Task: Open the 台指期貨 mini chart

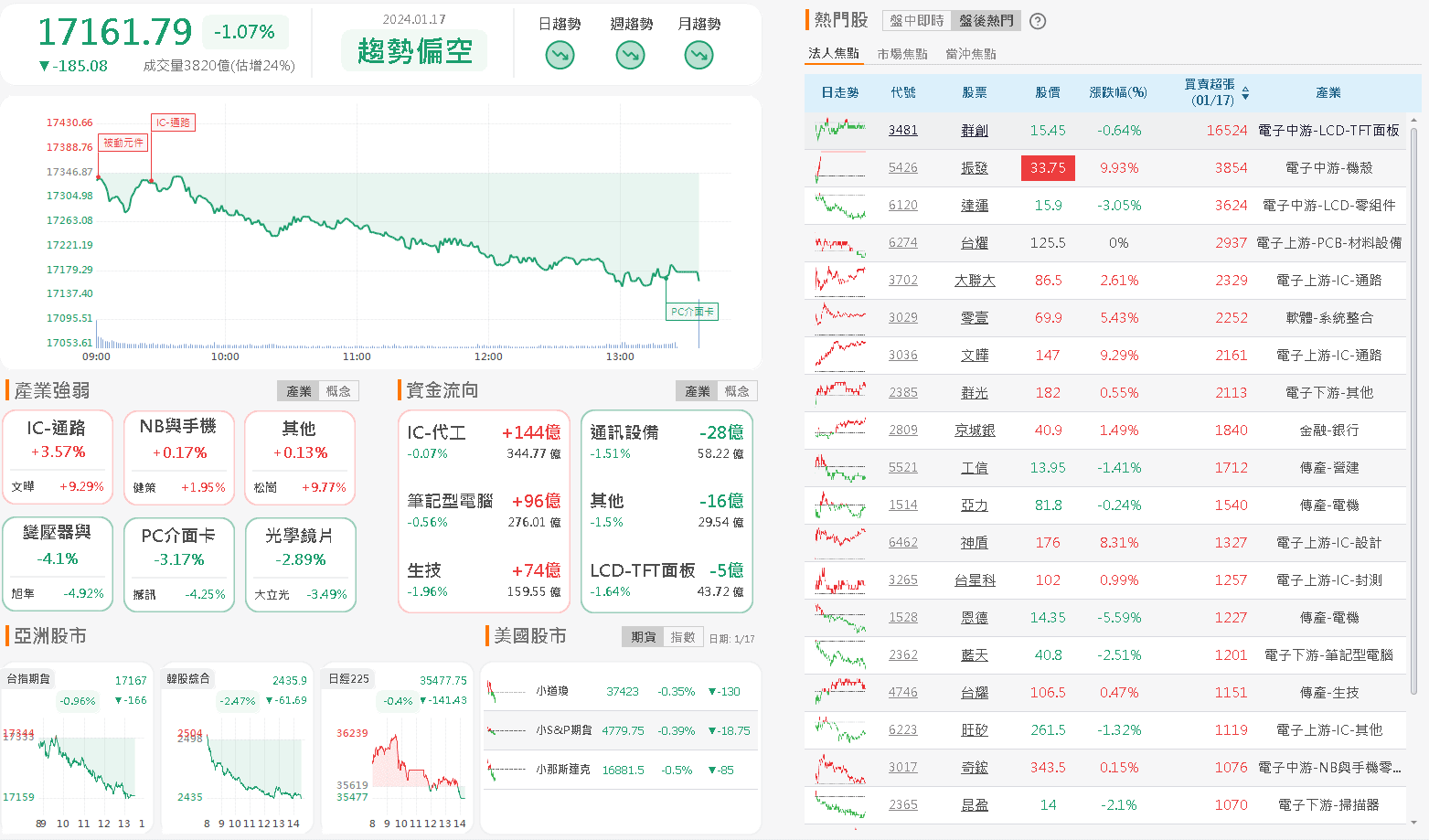Action: (75, 749)
